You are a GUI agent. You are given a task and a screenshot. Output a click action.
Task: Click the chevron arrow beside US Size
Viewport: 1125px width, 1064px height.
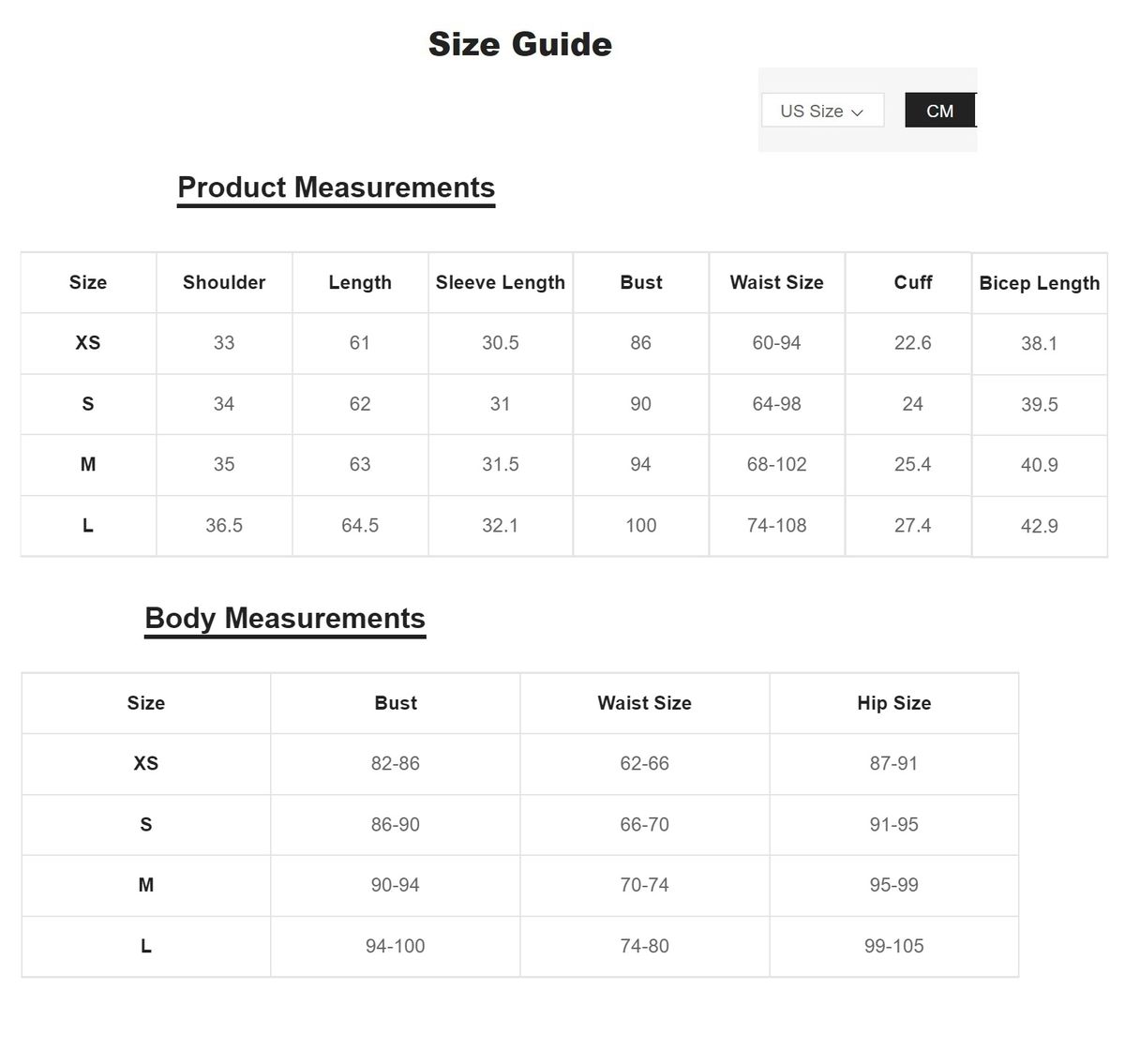click(857, 112)
